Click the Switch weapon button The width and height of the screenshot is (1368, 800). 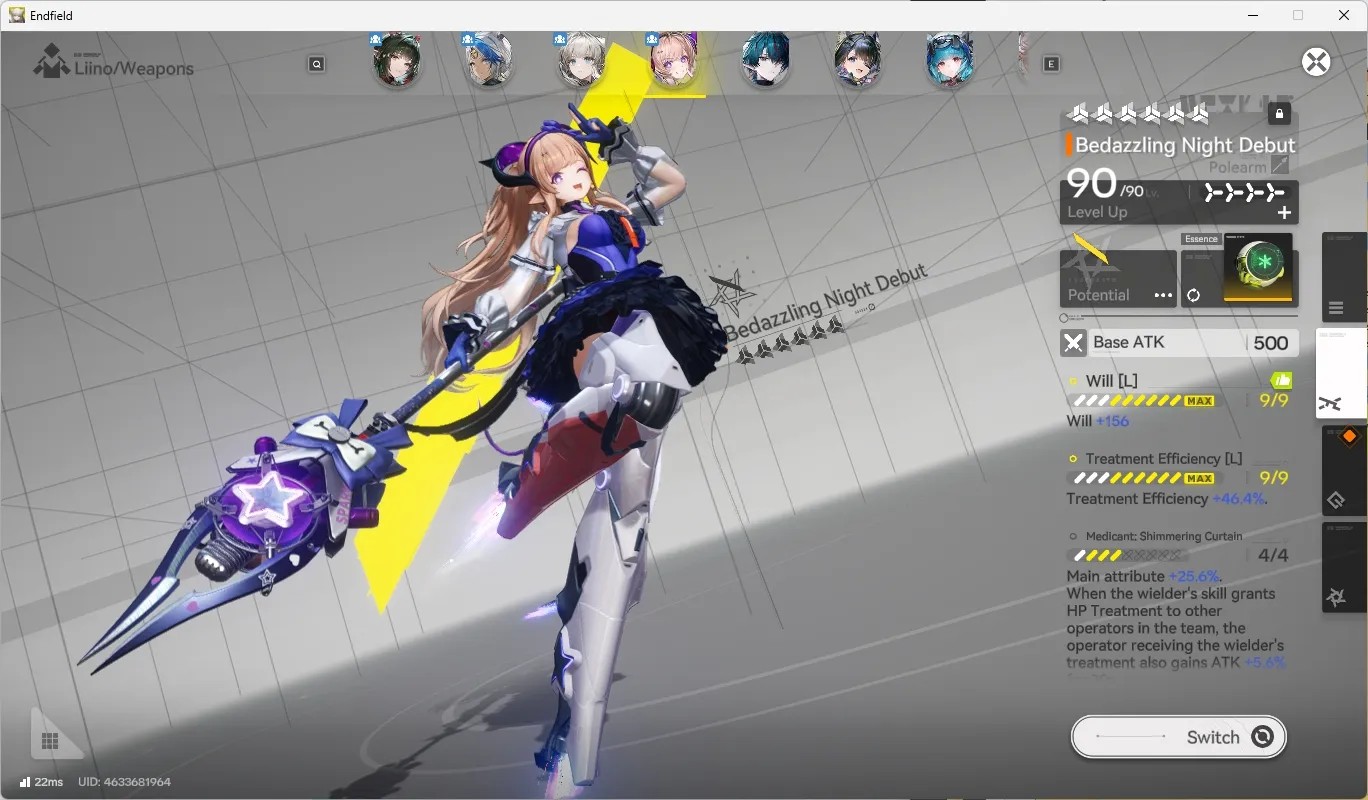coord(1179,737)
